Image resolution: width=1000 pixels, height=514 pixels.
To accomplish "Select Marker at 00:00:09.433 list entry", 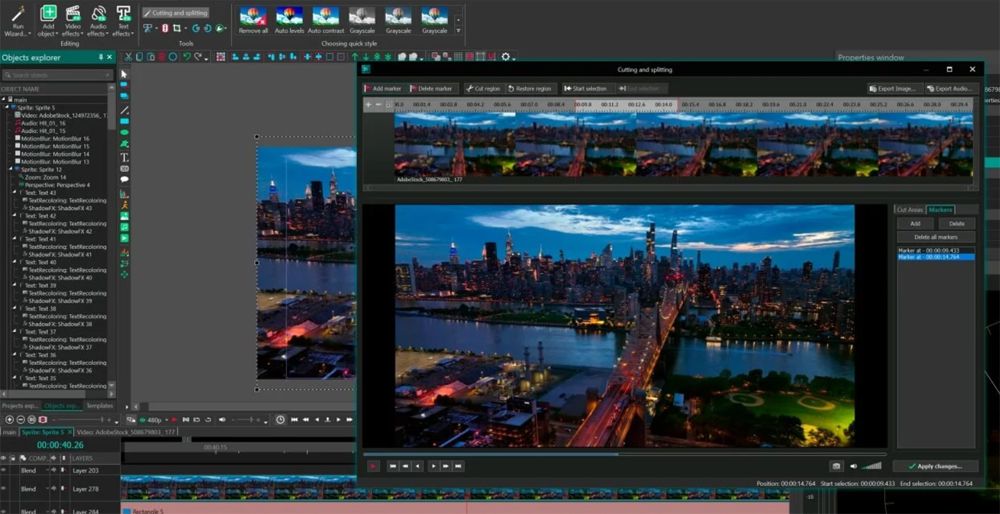I will coord(936,251).
